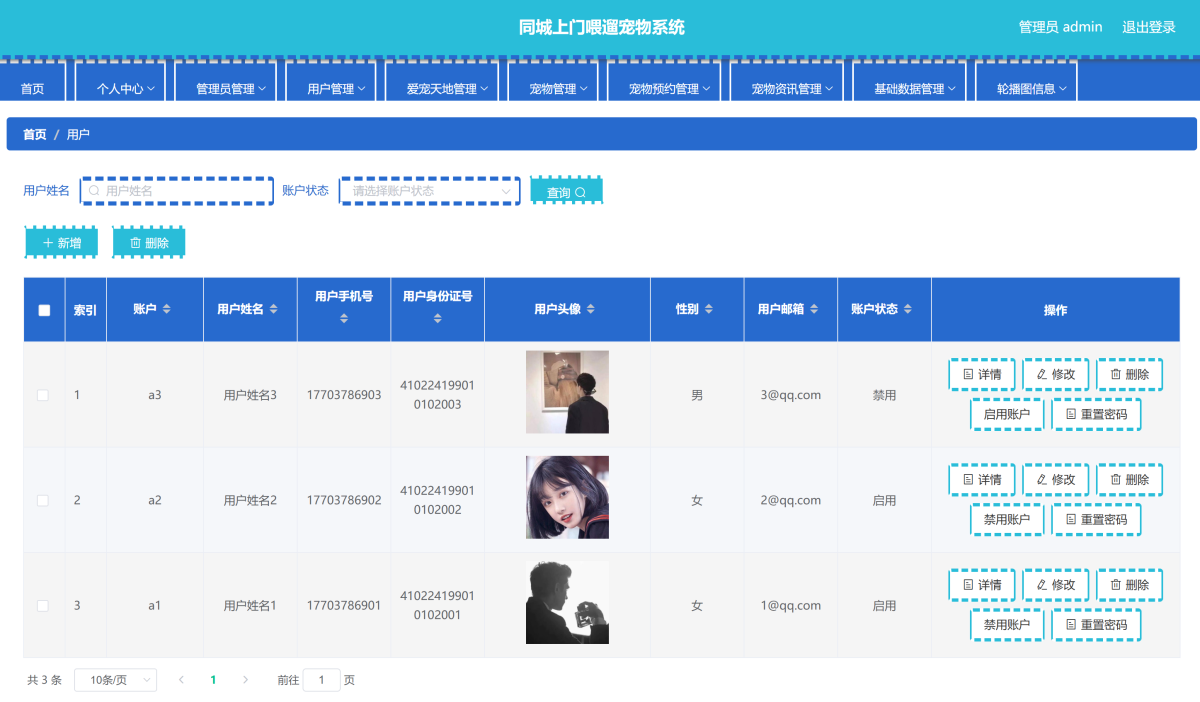Sort by 用户姓名 column arrows
This screenshot has height=702, width=1200.
pyautogui.click(x=273, y=310)
